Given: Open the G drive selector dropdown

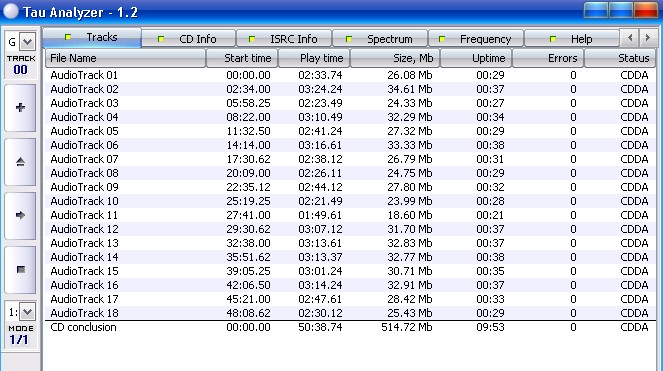Looking at the screenshot, I should 27,42.
